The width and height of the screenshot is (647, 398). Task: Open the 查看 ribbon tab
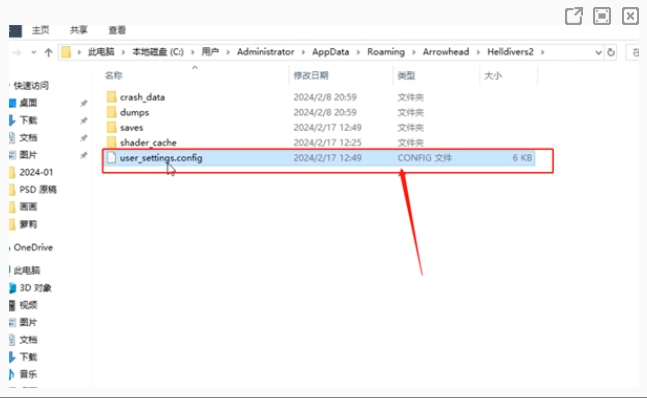pyautogui.click(x=117, y=30)
